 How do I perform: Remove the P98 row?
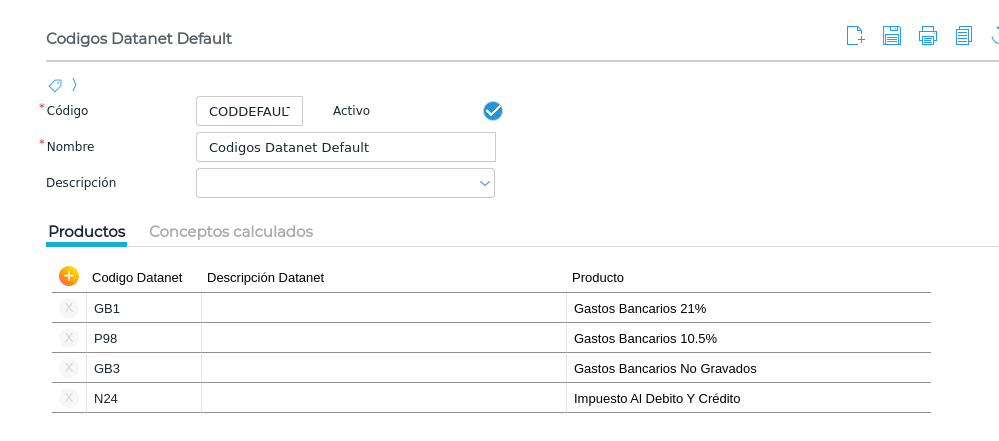(69, 338)
